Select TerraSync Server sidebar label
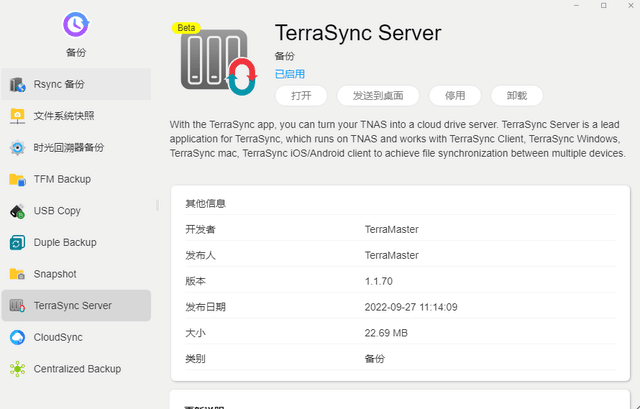The height and width of the screenshot is (409, 640). [73, 306]
